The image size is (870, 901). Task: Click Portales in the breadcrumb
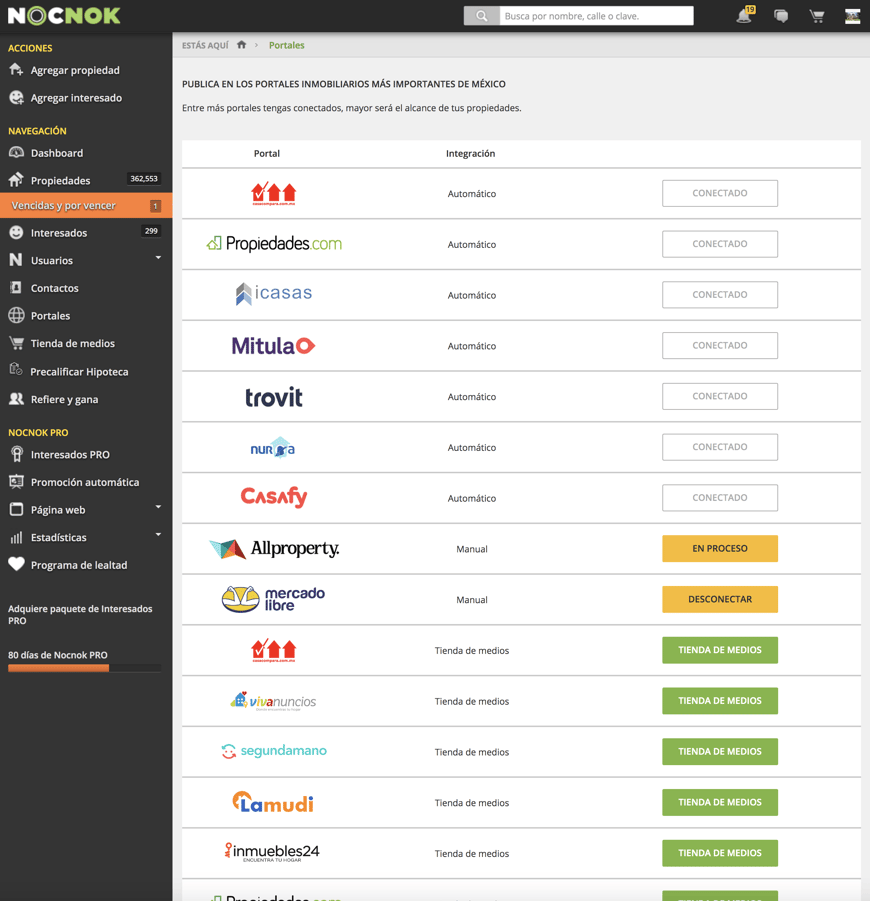coord(287,45)
